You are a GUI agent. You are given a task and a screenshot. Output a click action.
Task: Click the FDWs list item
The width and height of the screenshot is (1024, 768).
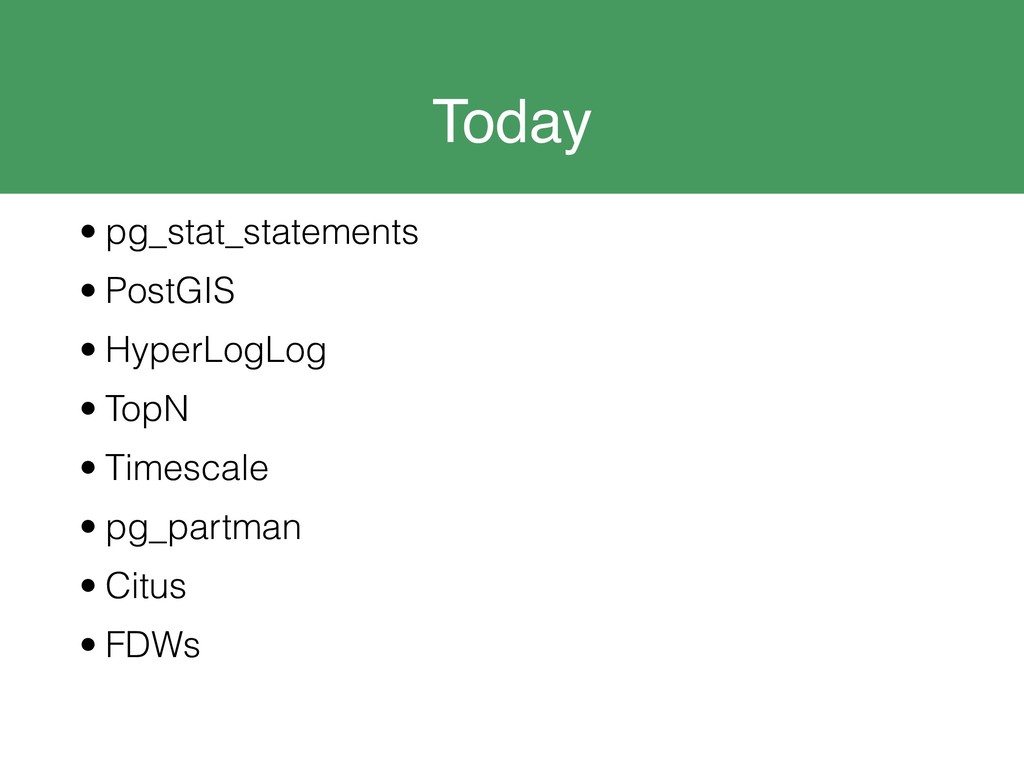pyautogui.click(x=152, y=645)
